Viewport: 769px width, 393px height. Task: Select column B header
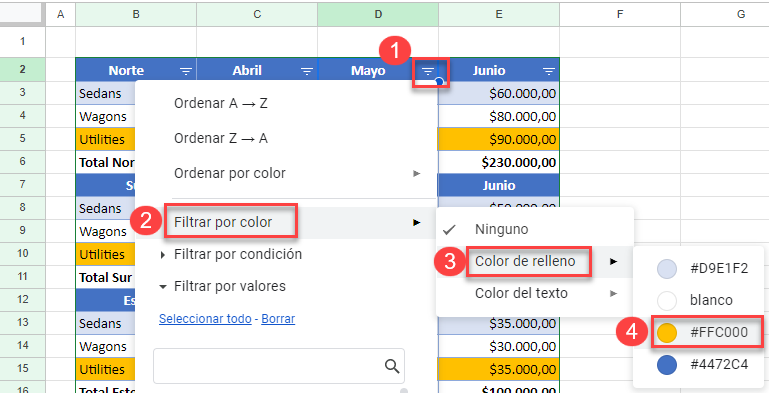point(136,14)
